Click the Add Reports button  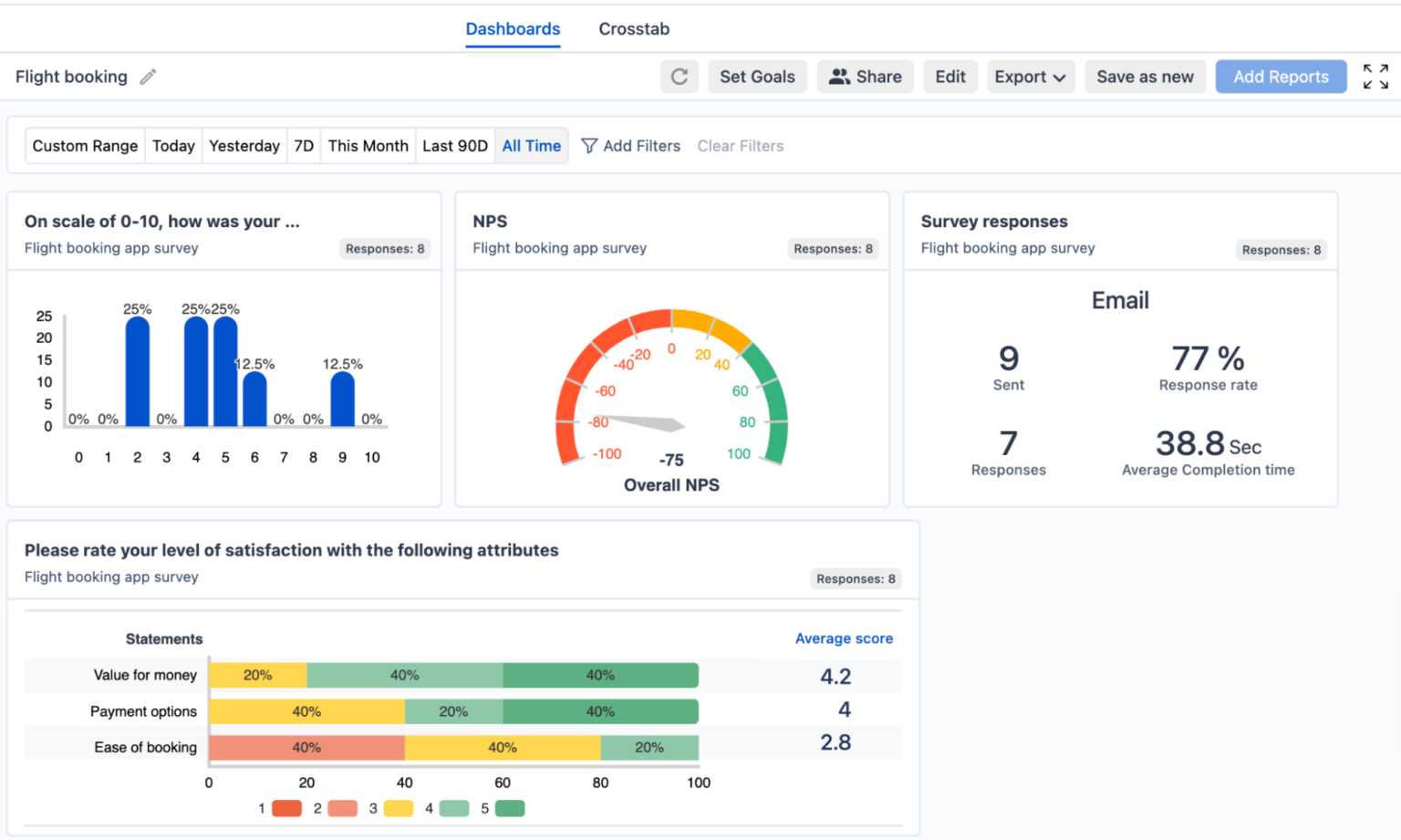click(1281, 77)
